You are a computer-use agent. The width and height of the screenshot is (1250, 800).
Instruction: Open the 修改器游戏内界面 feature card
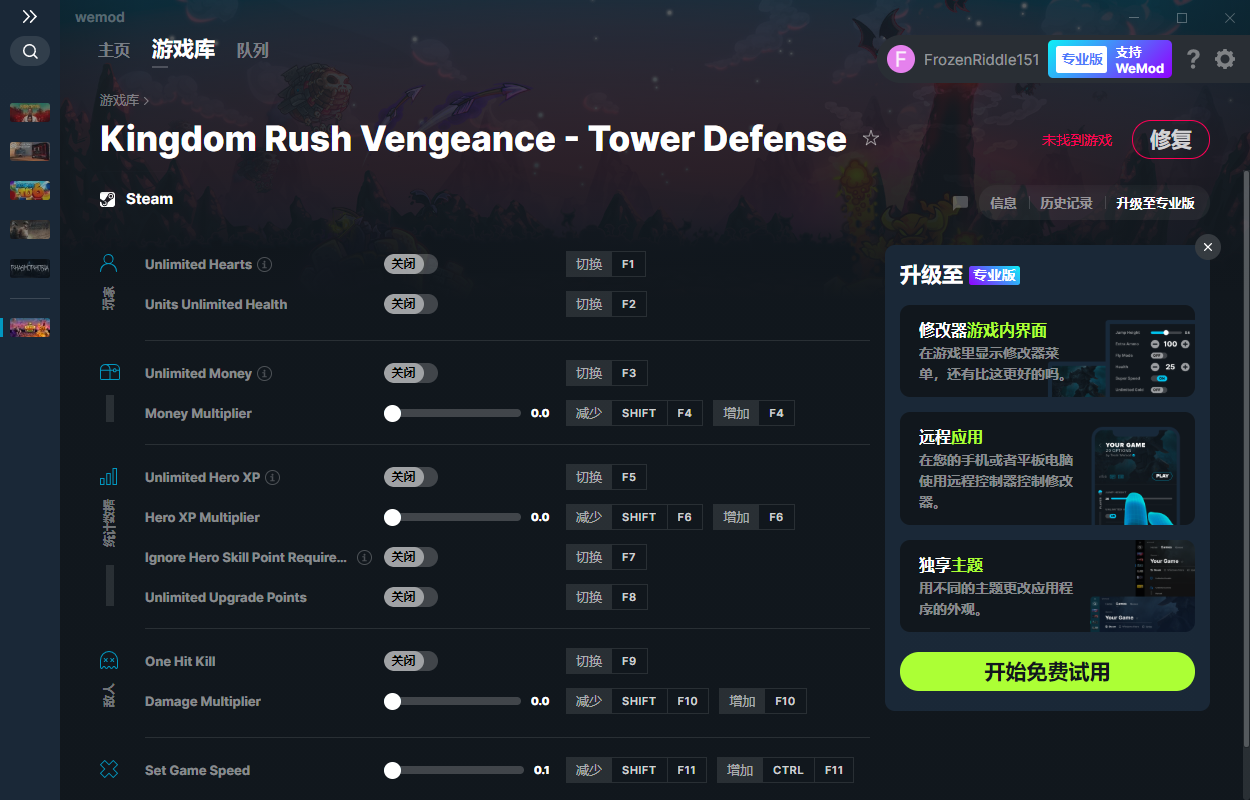pos(1047,351)
